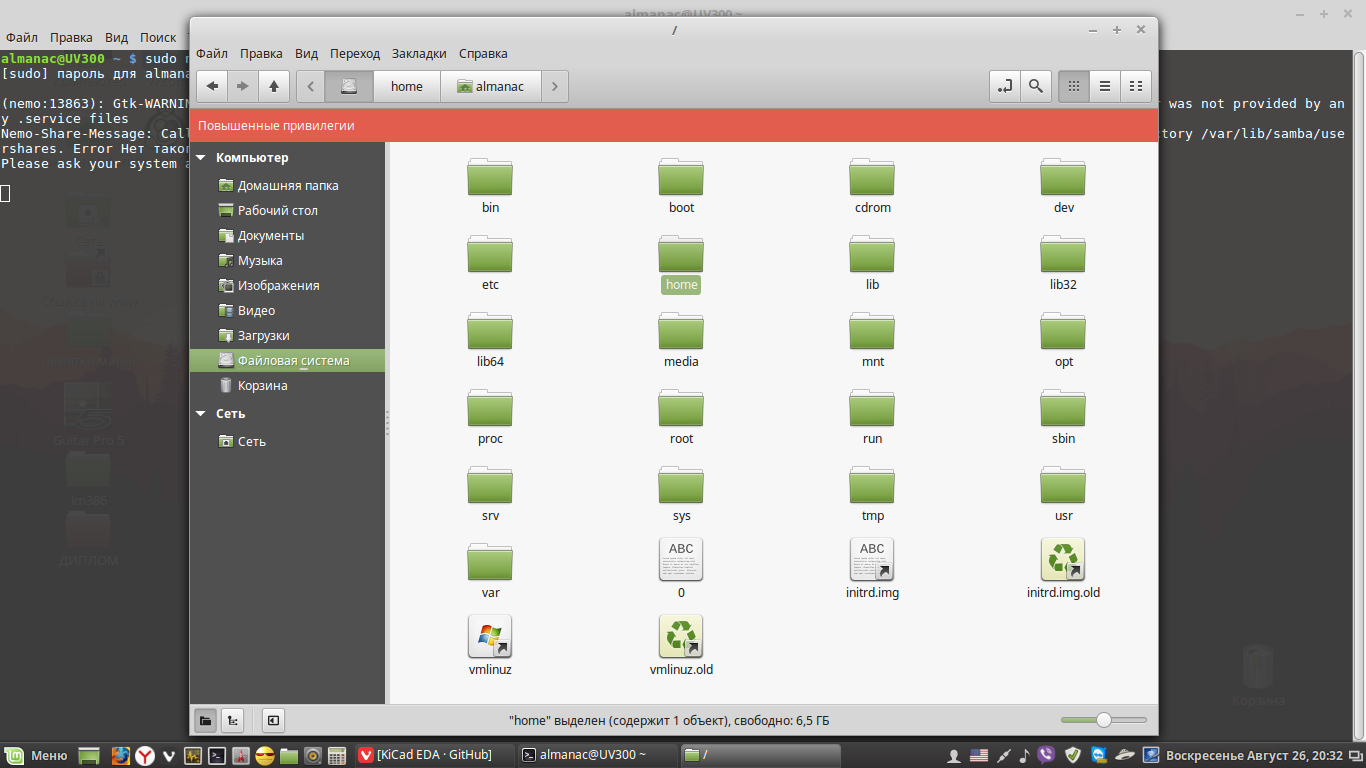This screenshot has height=768, width=1366.
Task: Select the vmlinuz file icon
Action: point(490,637)
